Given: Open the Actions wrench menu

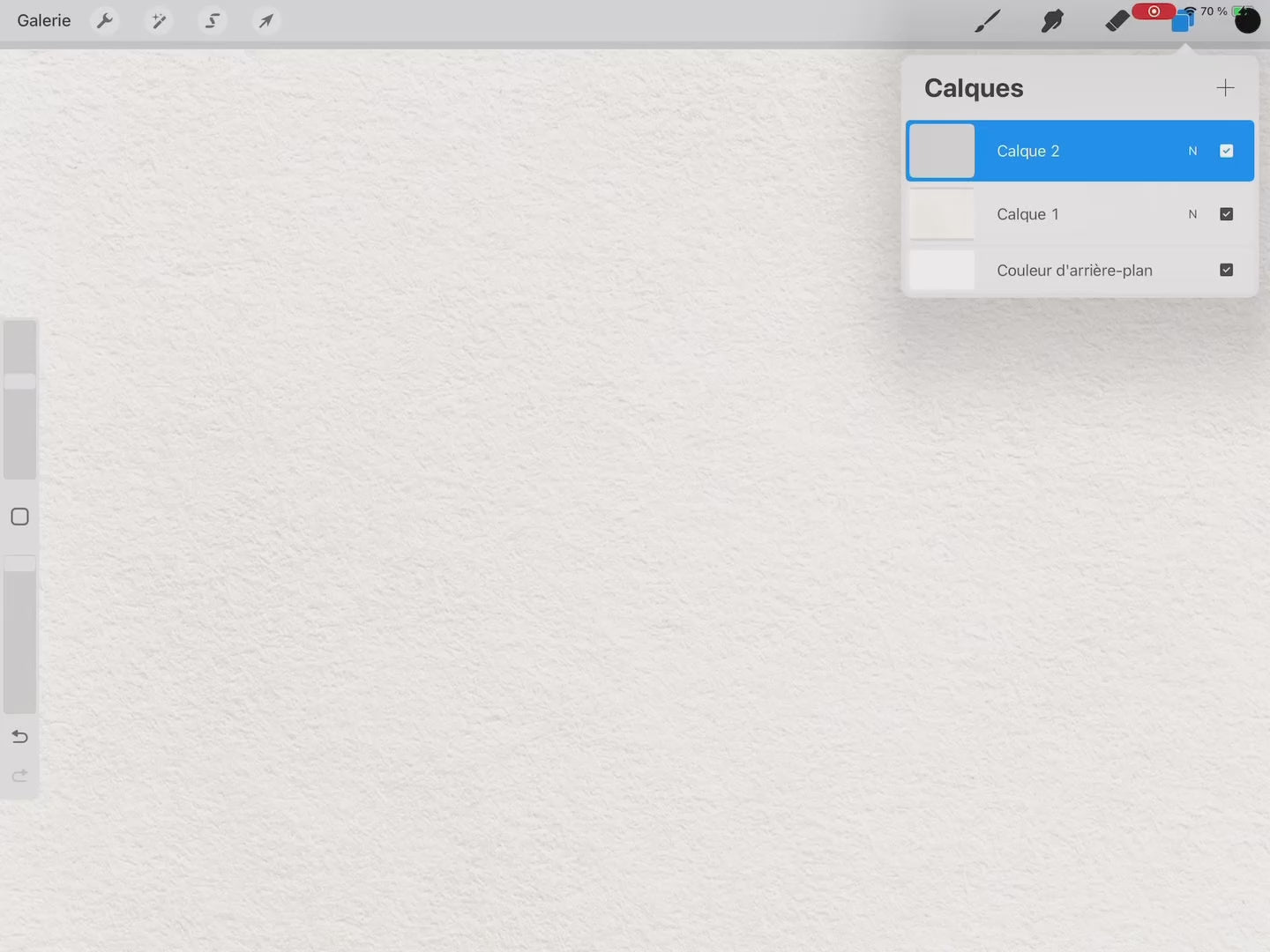Looking at the screenshot, I should click(x=105, y=20).
